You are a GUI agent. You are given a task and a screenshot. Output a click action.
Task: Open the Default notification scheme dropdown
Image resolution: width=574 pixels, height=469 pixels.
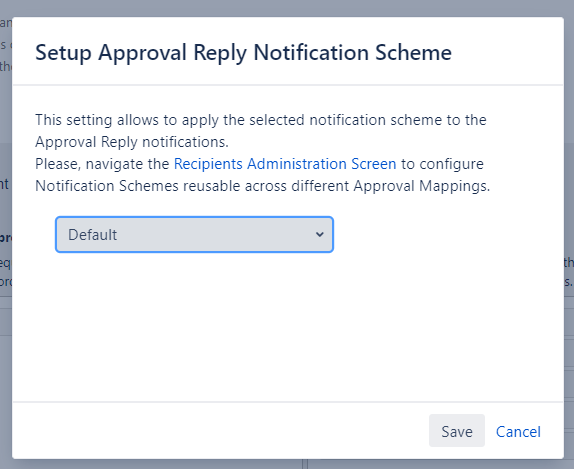tap(194, 234)
